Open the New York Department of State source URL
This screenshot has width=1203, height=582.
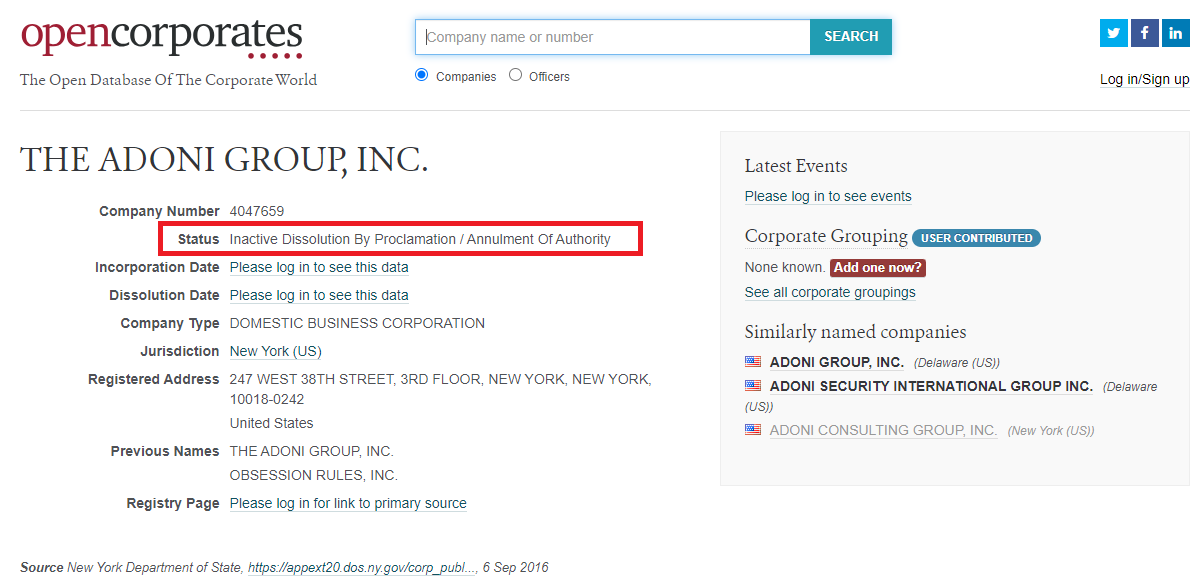[362, 568]
